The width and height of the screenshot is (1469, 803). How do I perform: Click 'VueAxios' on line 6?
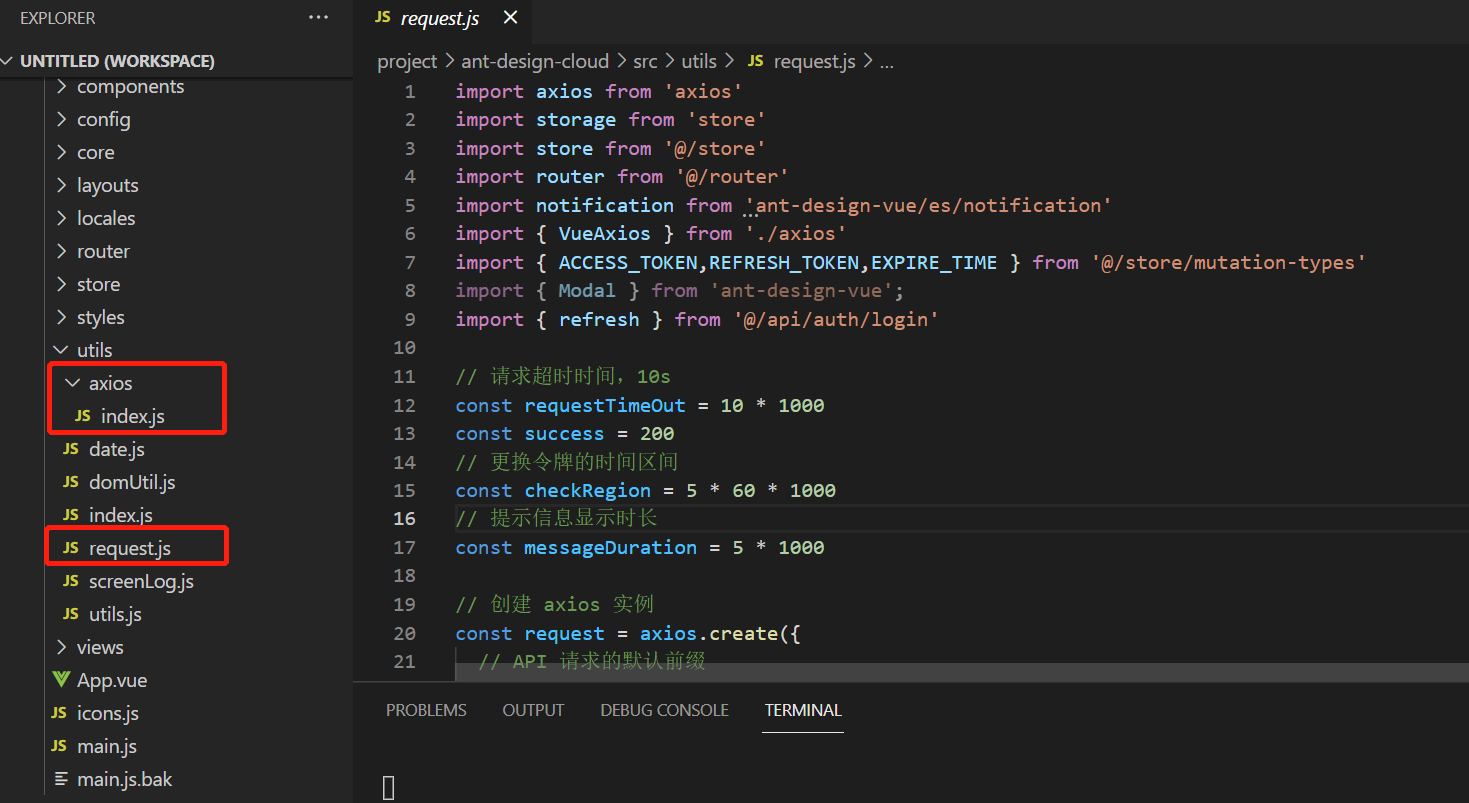point(605,234)
